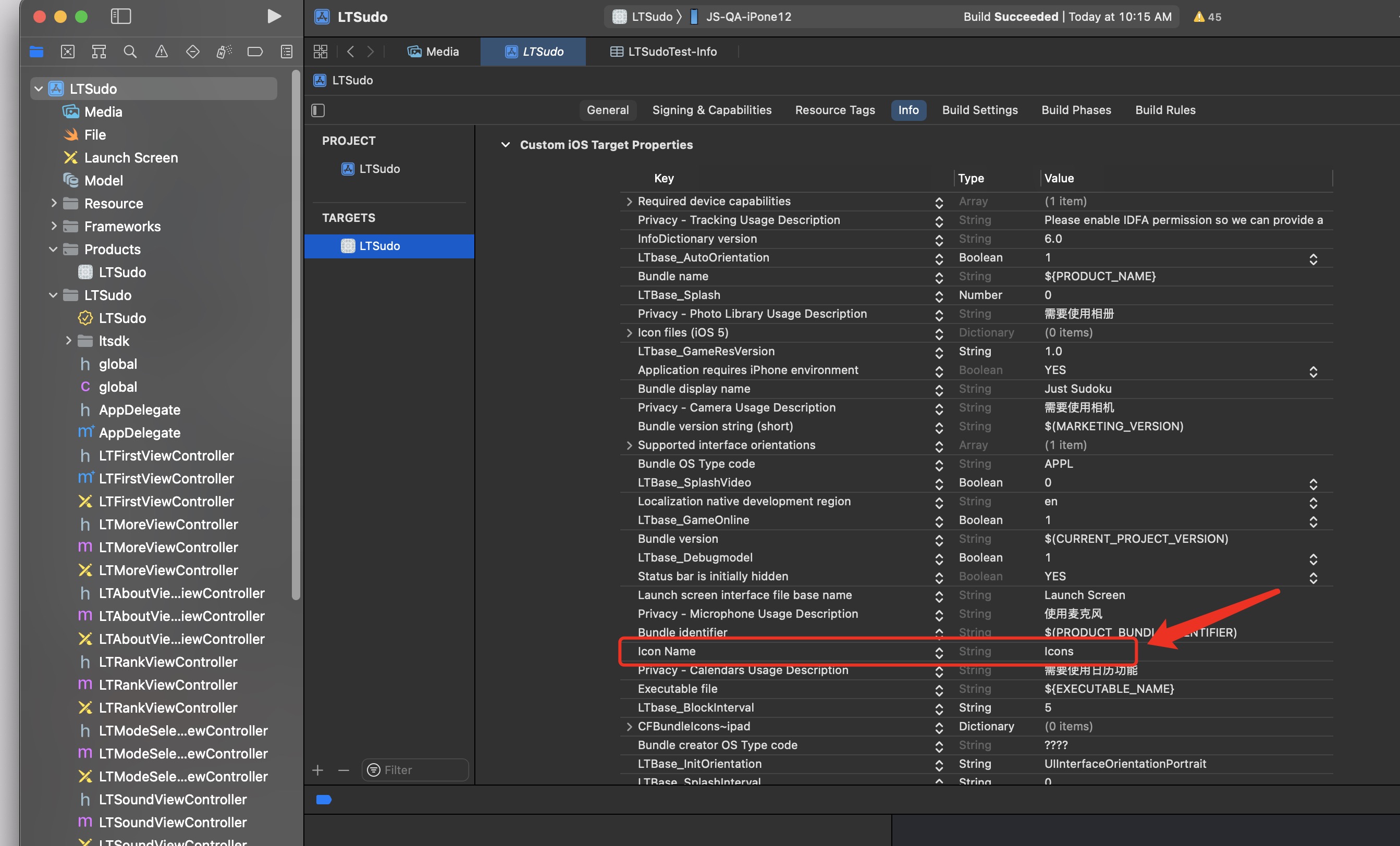Viewport: 1400px width, 846px height.
Task: Click the remove target minus button
Action: coord(343,770)
